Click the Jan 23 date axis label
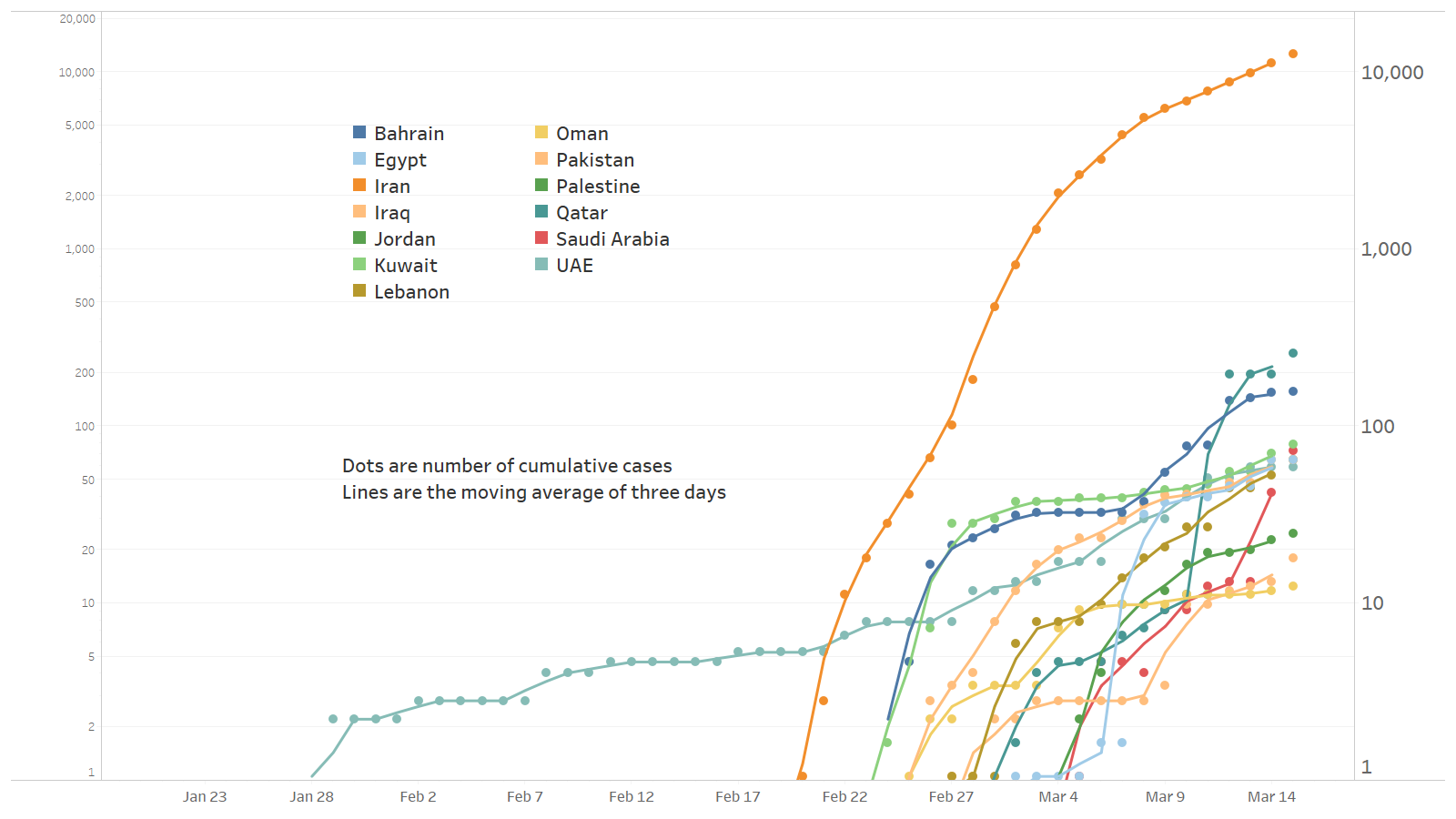 click(205, 797)
